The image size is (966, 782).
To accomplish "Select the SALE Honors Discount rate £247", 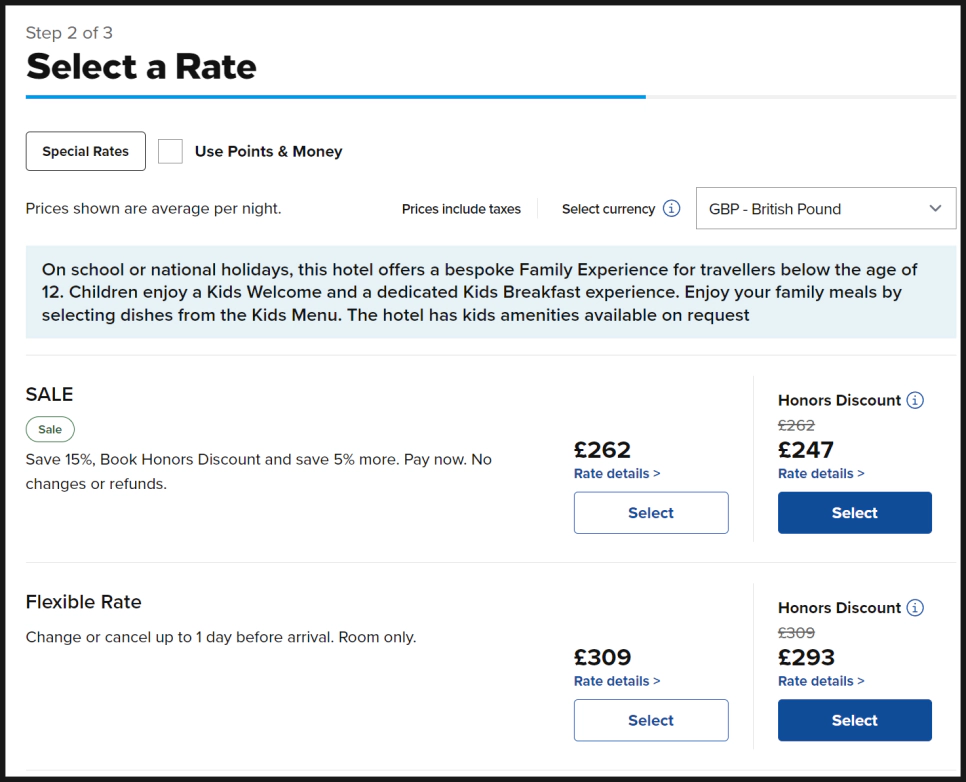I will click(x=854, y=513).
